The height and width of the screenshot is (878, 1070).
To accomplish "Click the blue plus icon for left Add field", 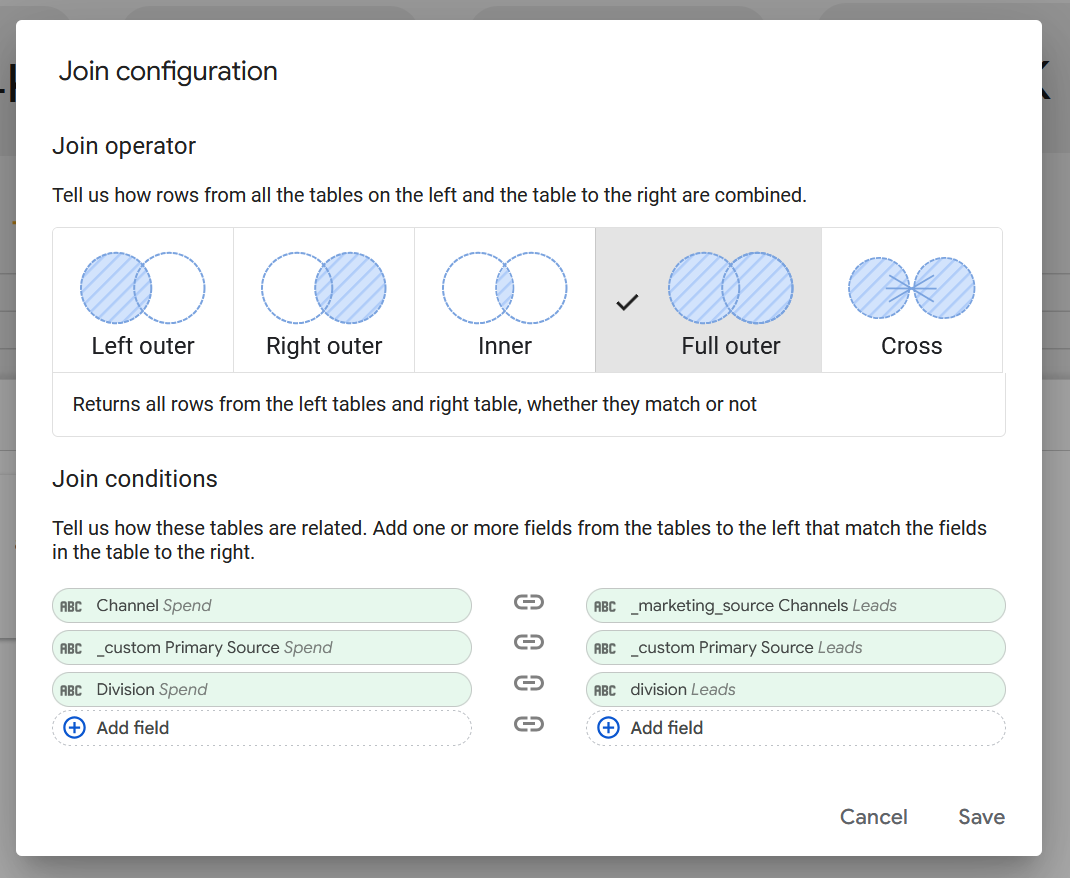I will pyautogui.click(x=75, y=728).
